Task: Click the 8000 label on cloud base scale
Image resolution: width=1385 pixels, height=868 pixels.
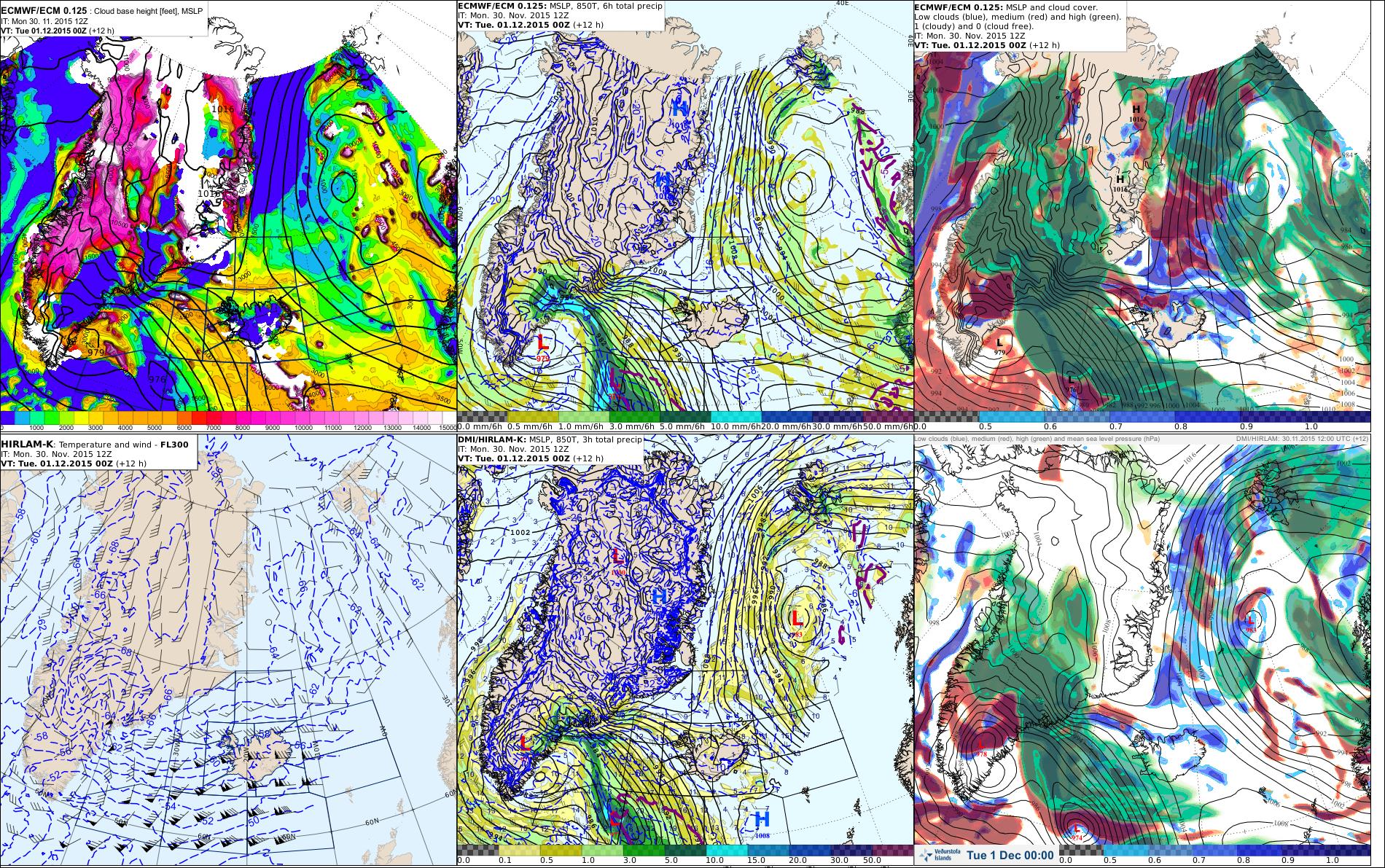Action: coord(241,428)
